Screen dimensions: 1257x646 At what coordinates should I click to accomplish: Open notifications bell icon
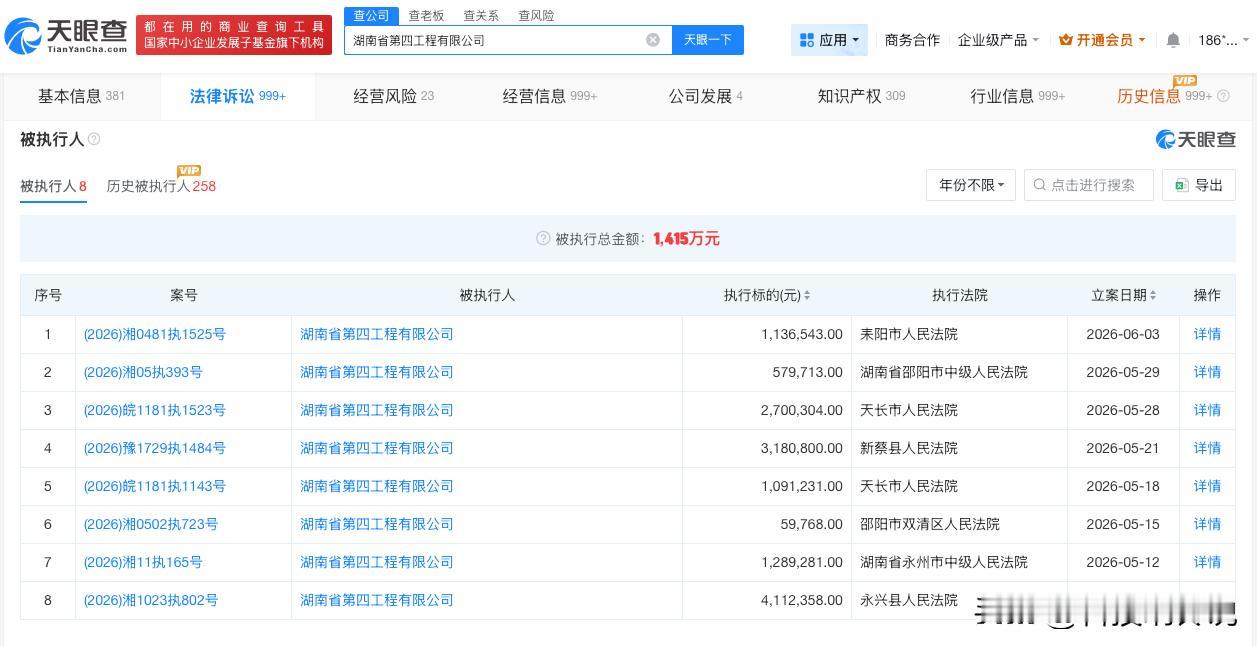1173,40
